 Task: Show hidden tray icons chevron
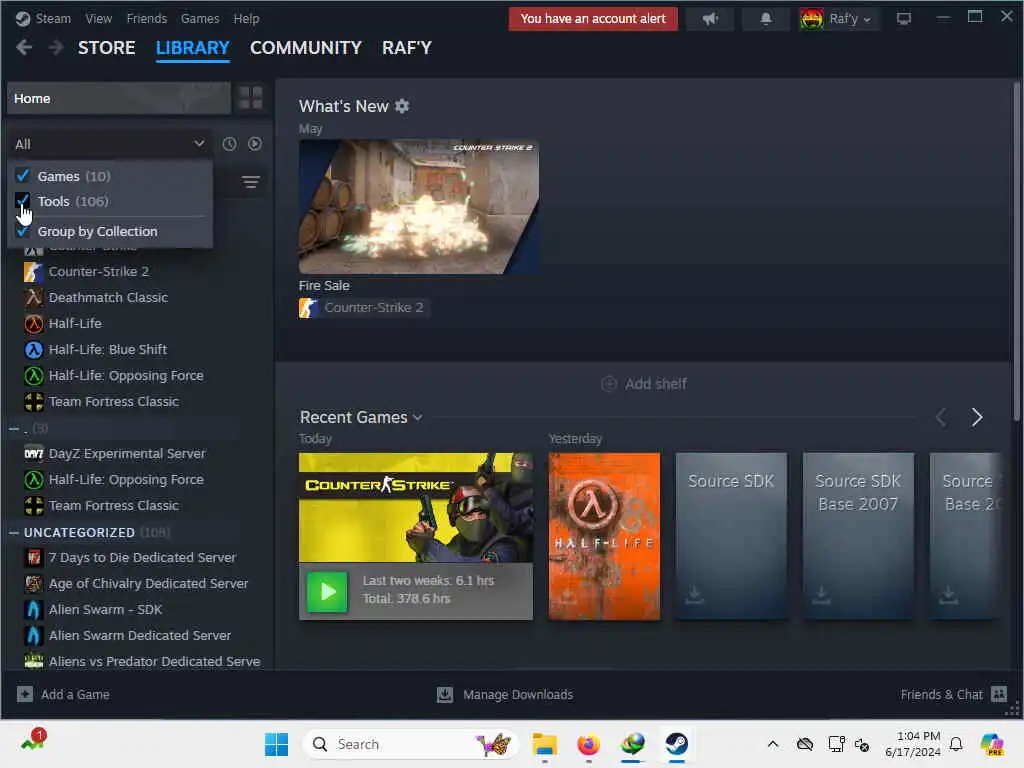773,744
